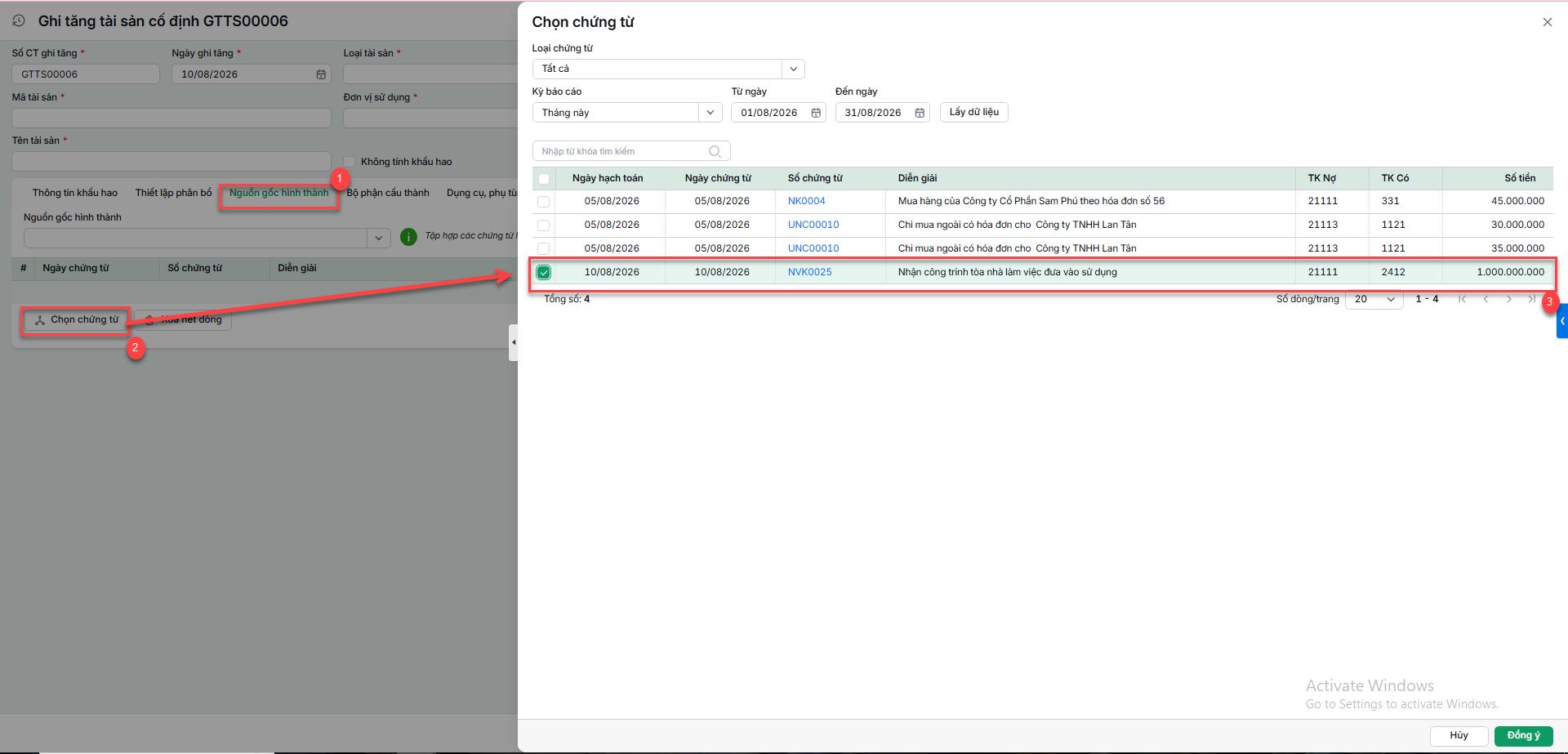Click the Chọn chứng từ button
1568x754 pixels.
click(x=76, y=319)
